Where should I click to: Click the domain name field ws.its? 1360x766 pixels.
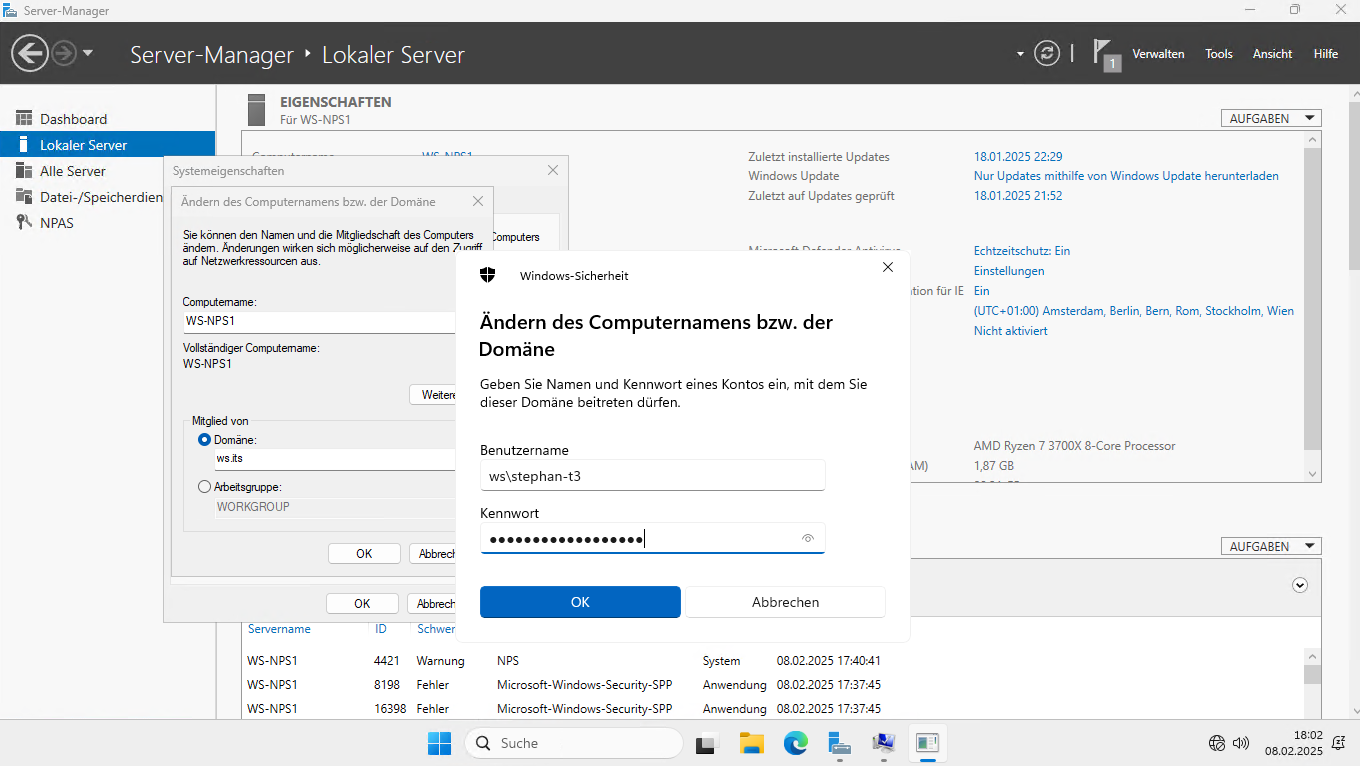(x=335, y=459)
